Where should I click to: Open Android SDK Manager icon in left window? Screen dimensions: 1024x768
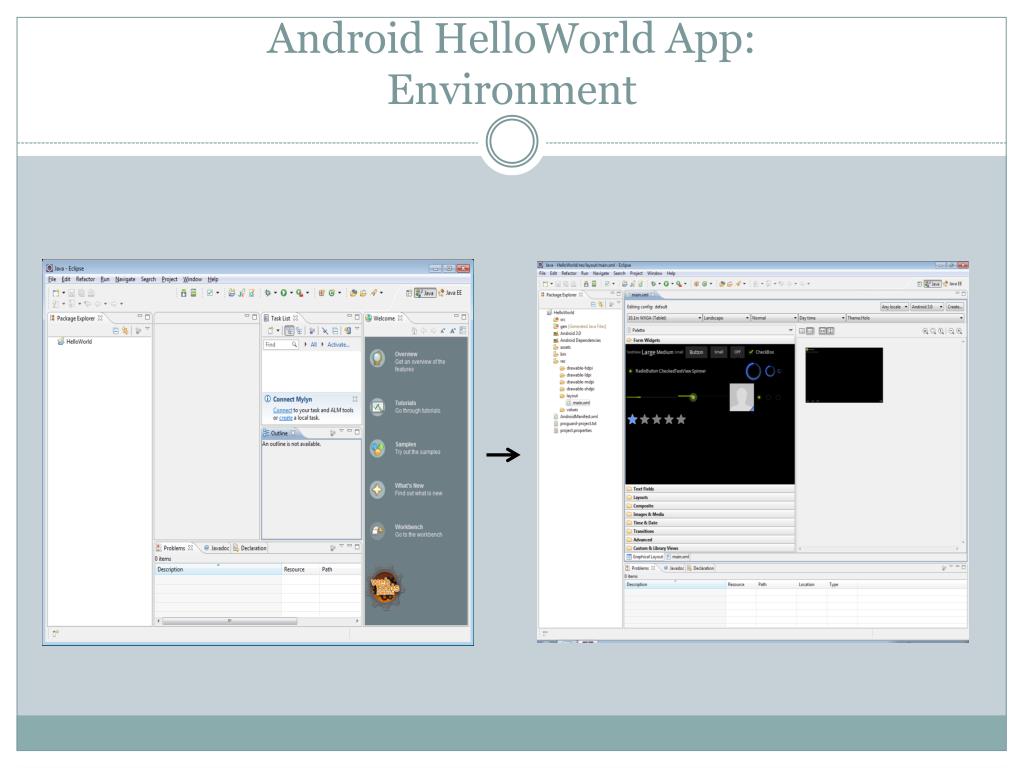(x=184, y=293)
